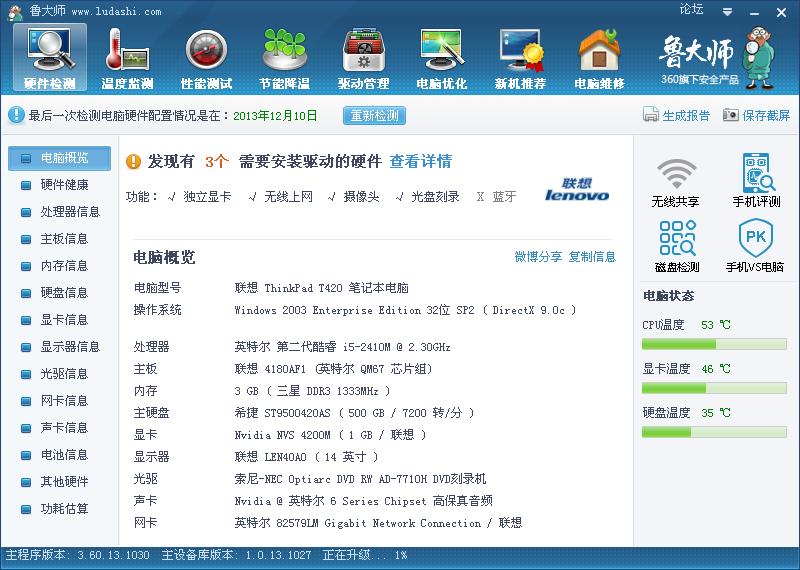This screenshot has width=800, height=570.
Task: Open 手机VS电脑 PK comparison
Action: [x=755, y=246]
